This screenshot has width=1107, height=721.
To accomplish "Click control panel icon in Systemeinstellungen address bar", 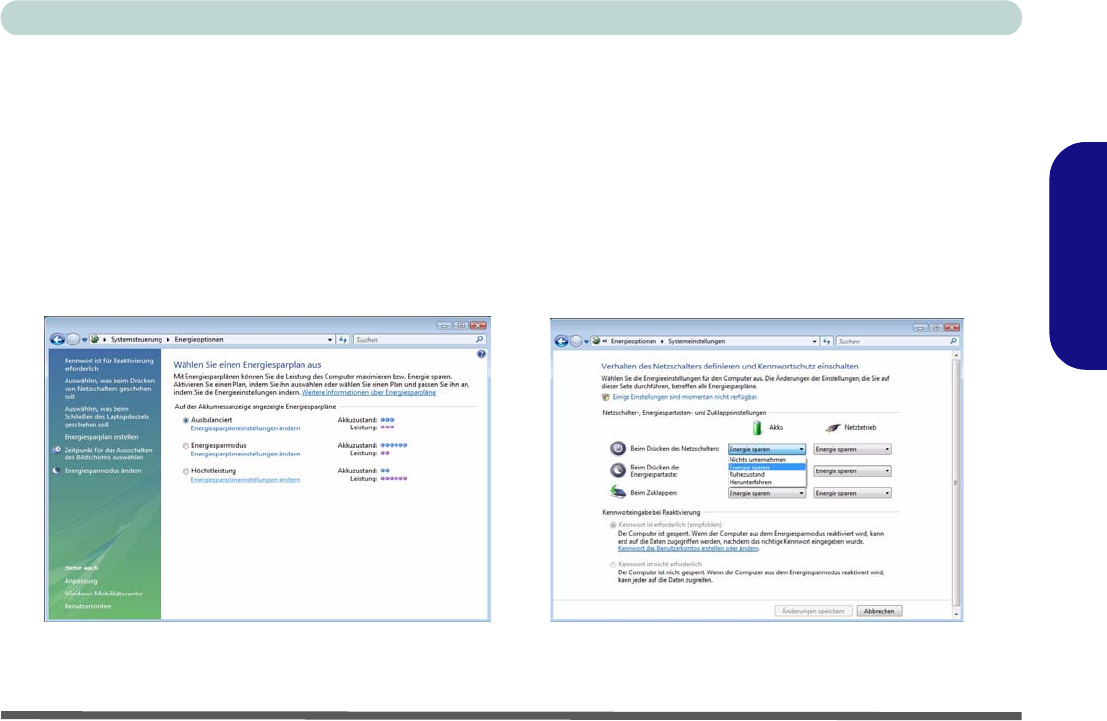I will coord(597,341).
